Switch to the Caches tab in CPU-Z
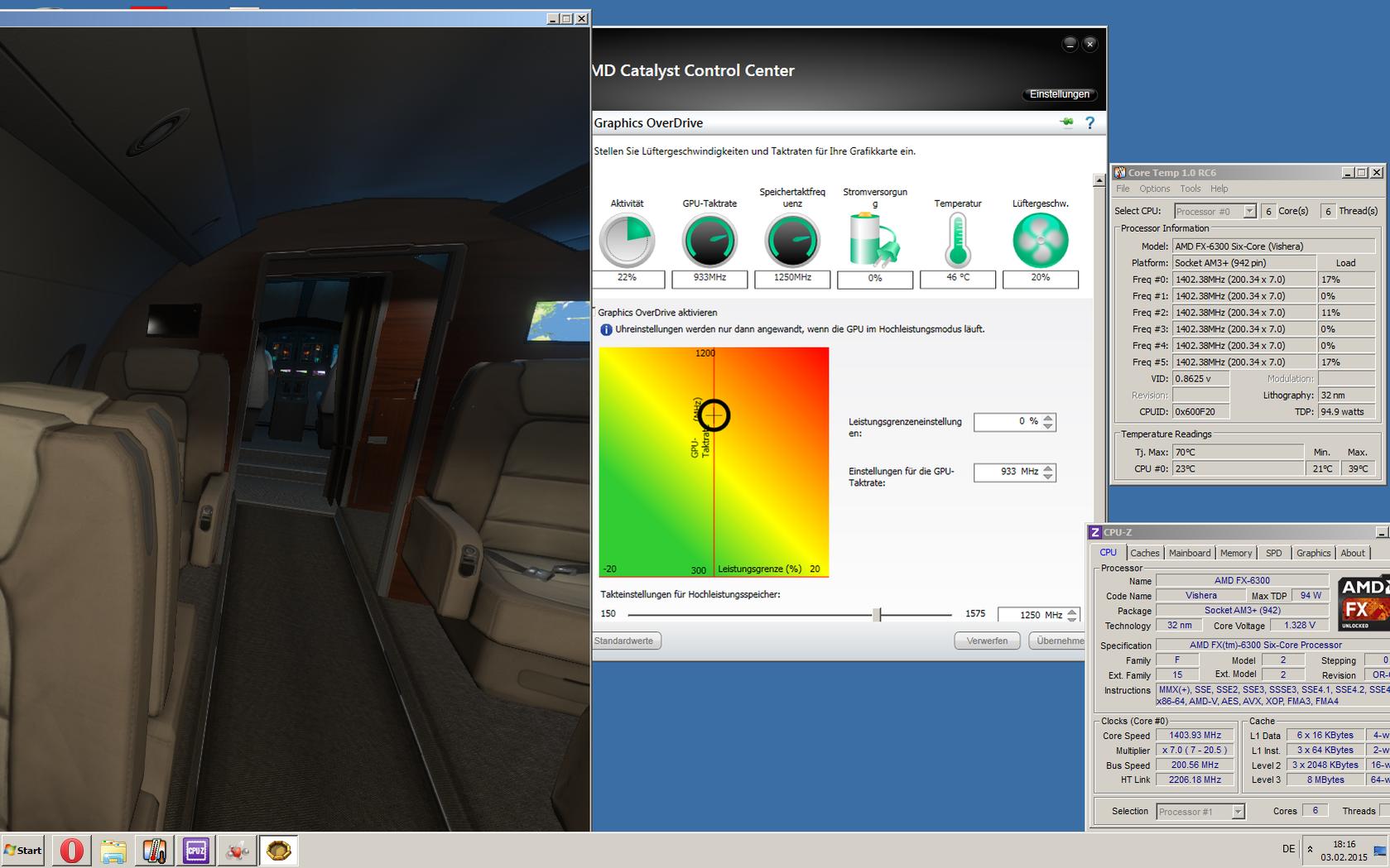Viewport: 1390px width, 868px height. coord(1145,553)
